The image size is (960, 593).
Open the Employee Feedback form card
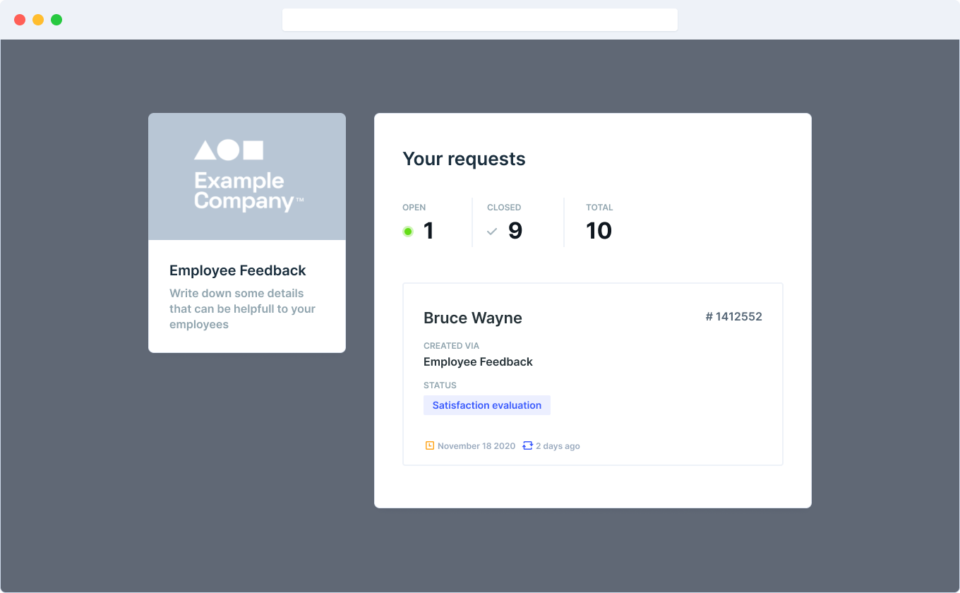tap(247, 232)
